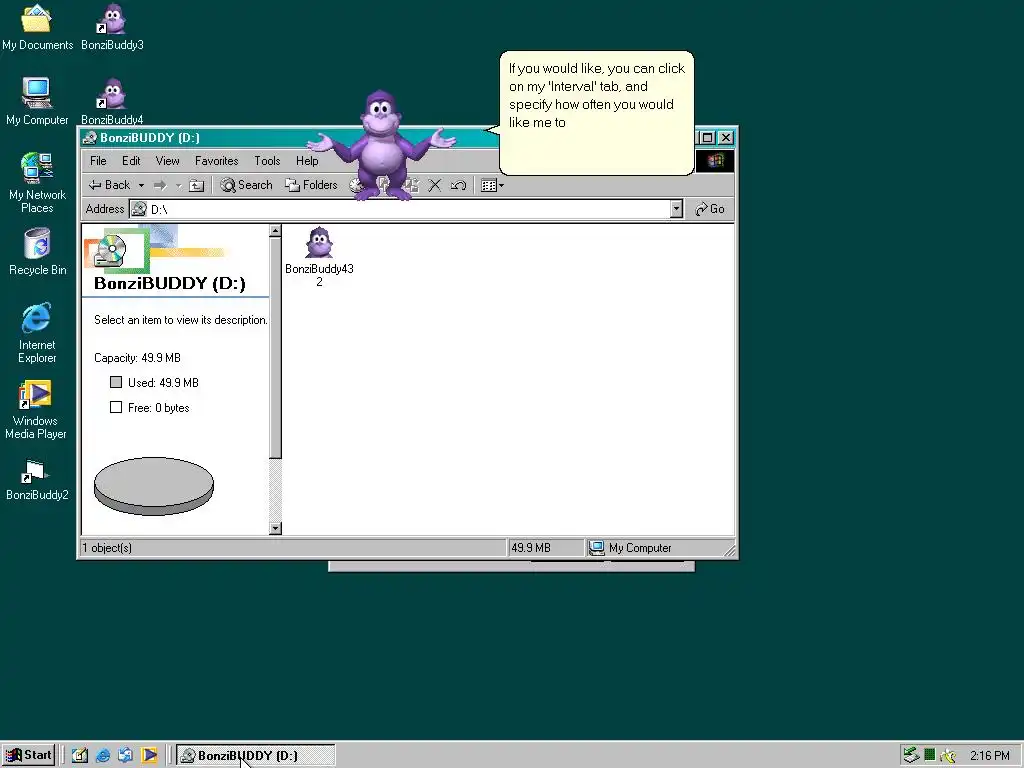Open the Views dropdown button

[x=492, y=185]
